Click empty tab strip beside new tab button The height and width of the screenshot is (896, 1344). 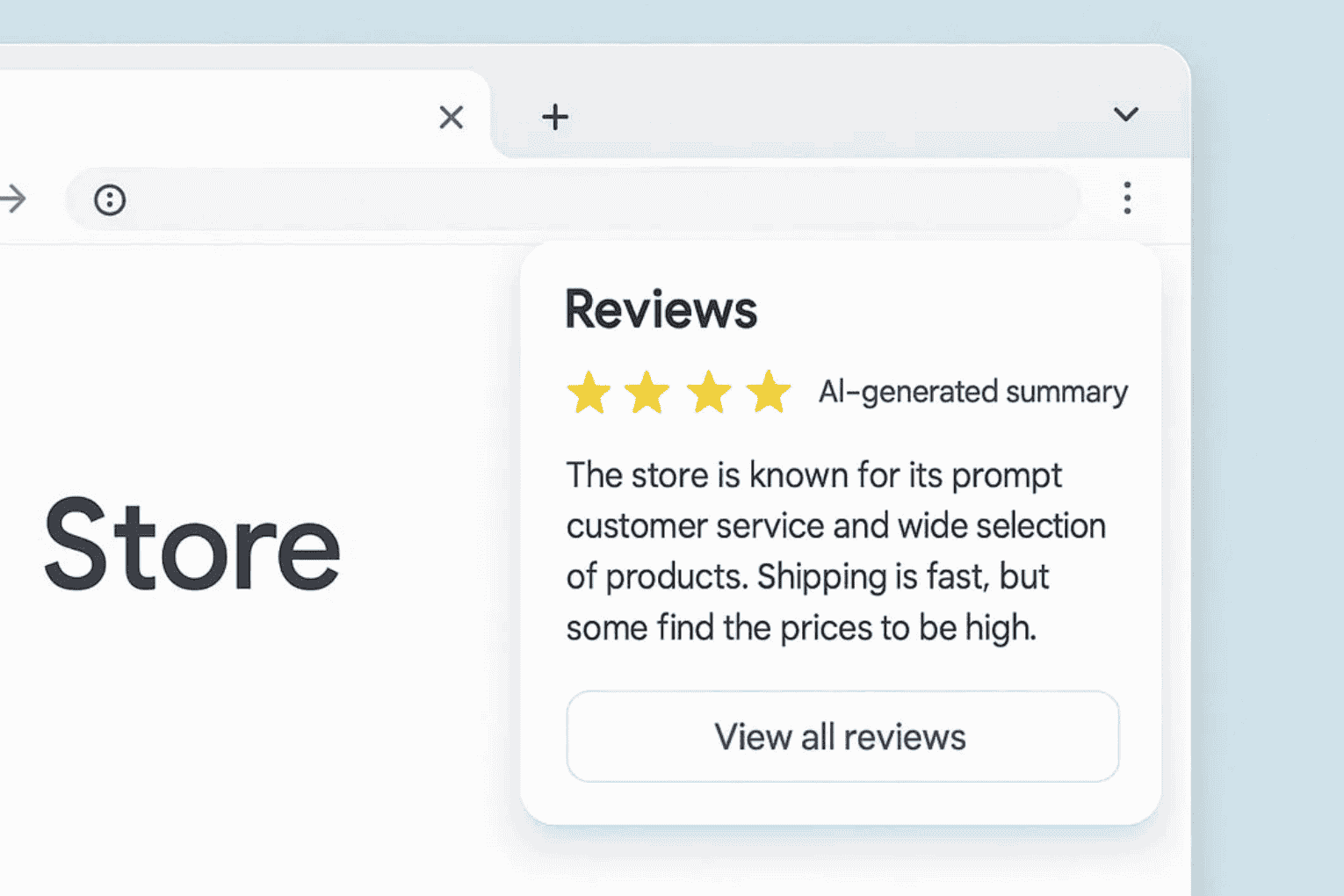click(835, 114)
